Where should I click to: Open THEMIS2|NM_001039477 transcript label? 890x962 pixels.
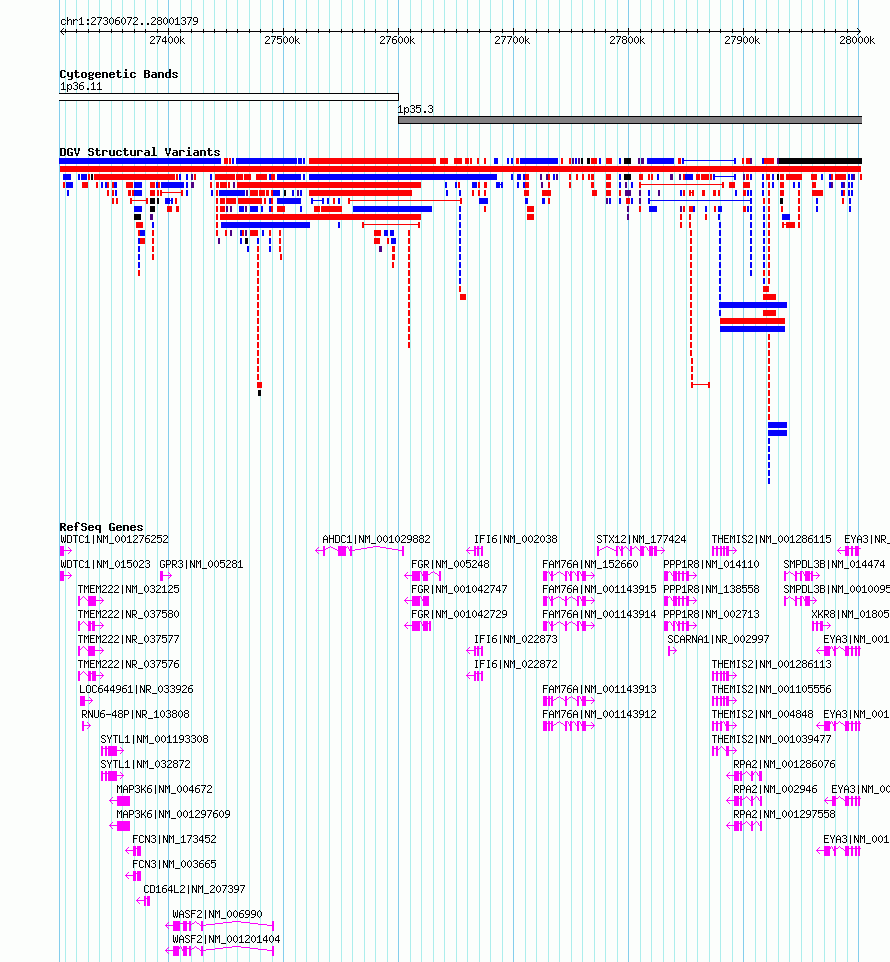[x=772, y=739]
